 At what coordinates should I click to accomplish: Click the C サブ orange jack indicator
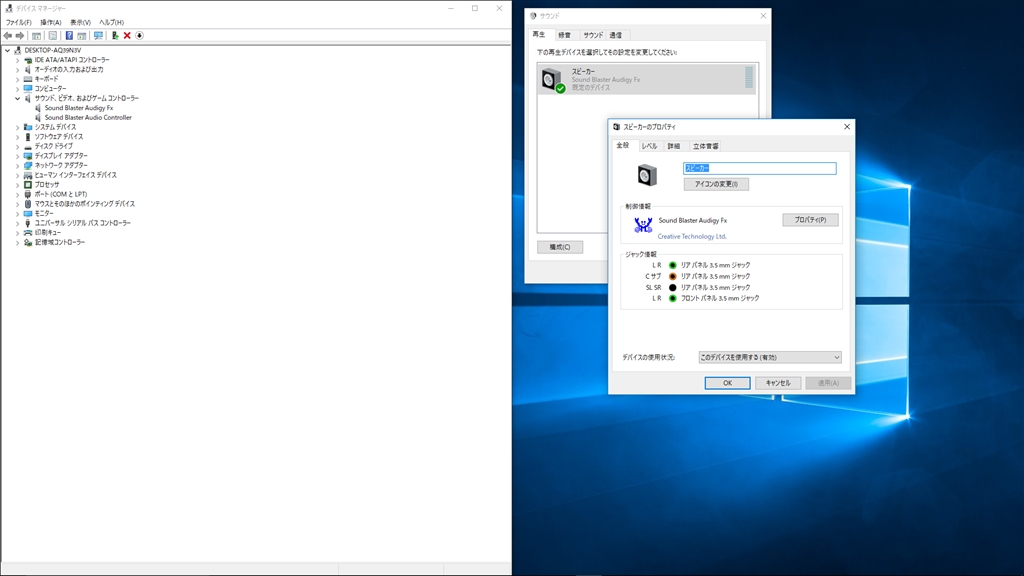[673, 276]
